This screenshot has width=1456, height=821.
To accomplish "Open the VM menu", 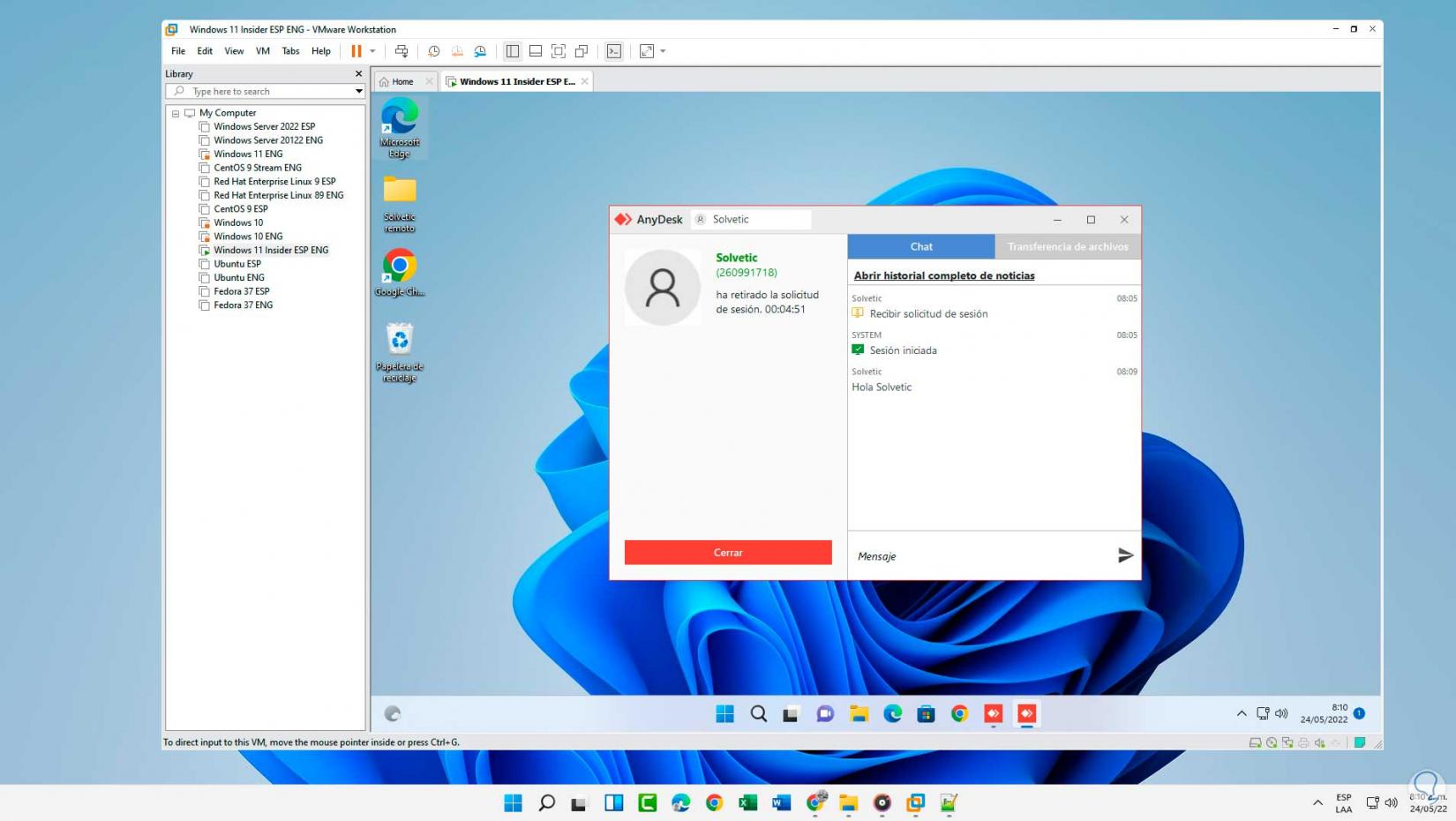I will (263, 51).
